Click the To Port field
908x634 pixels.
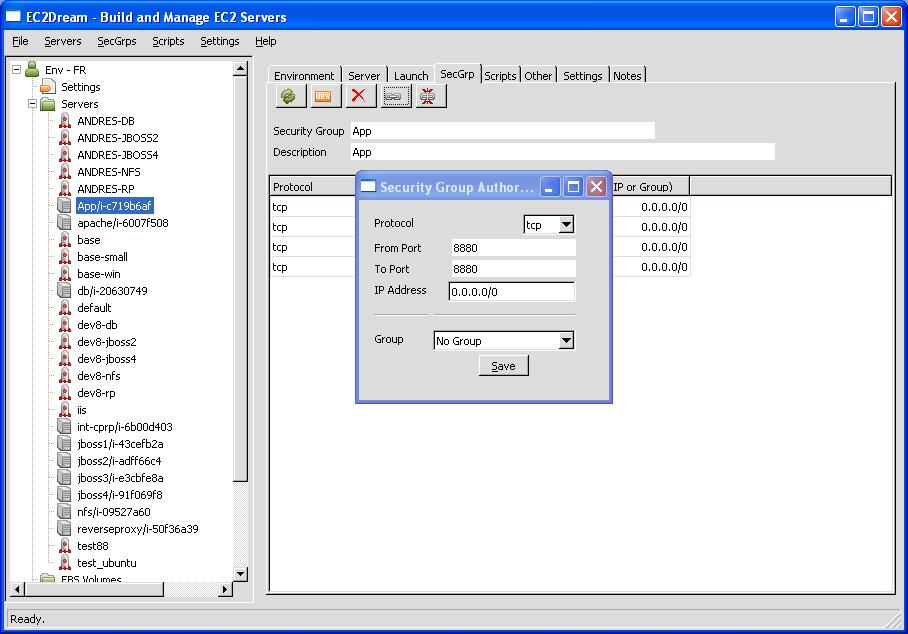pos(513,269)
